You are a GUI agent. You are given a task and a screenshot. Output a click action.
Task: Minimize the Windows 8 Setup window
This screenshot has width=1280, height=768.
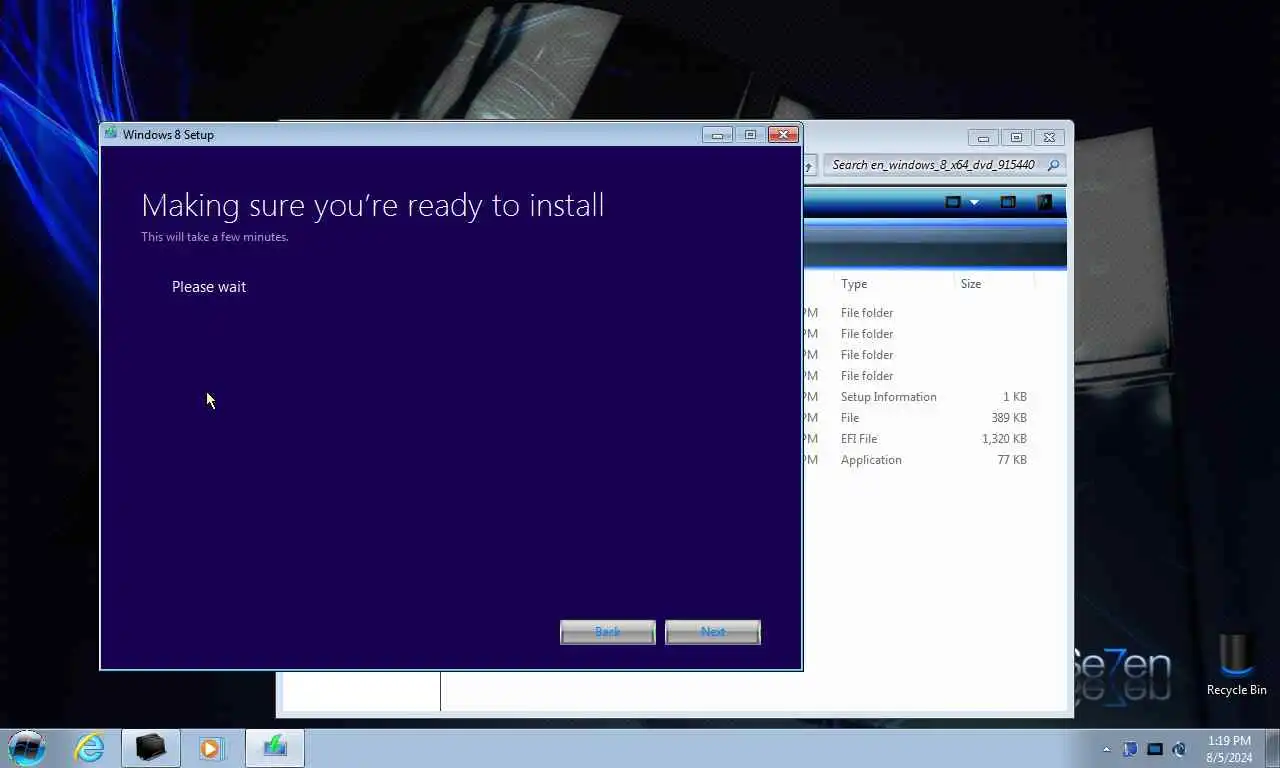click(717, 135)
